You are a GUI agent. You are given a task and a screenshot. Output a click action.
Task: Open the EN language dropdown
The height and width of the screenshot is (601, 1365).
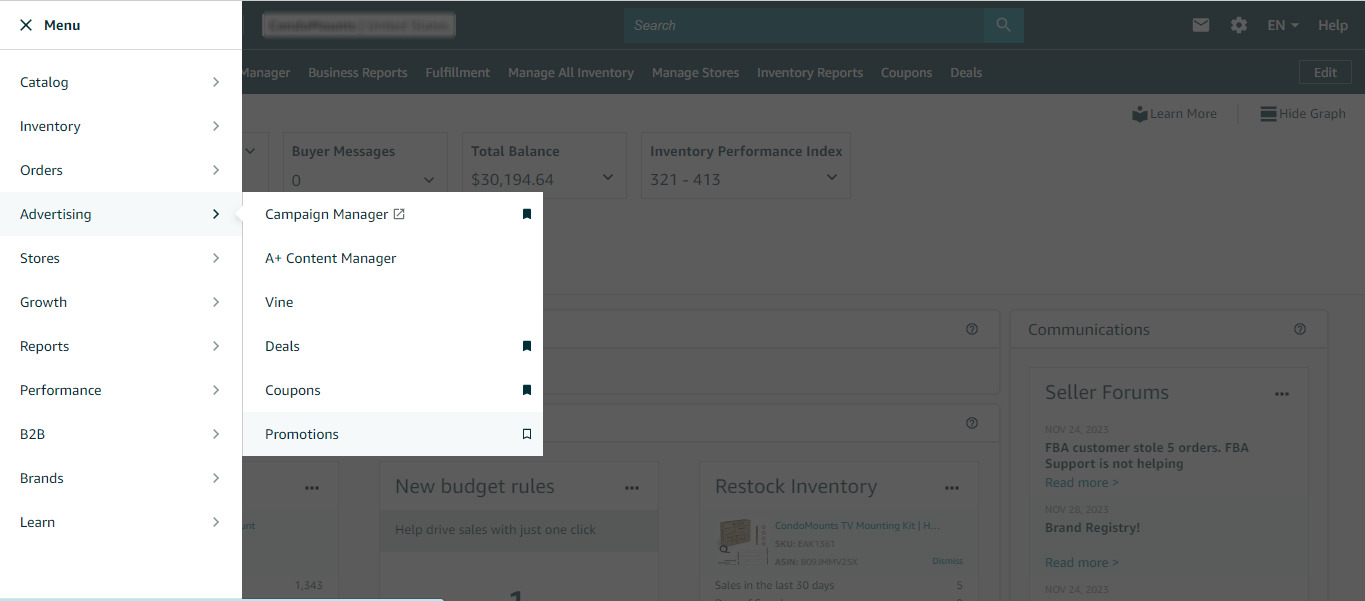point(1282,24)
